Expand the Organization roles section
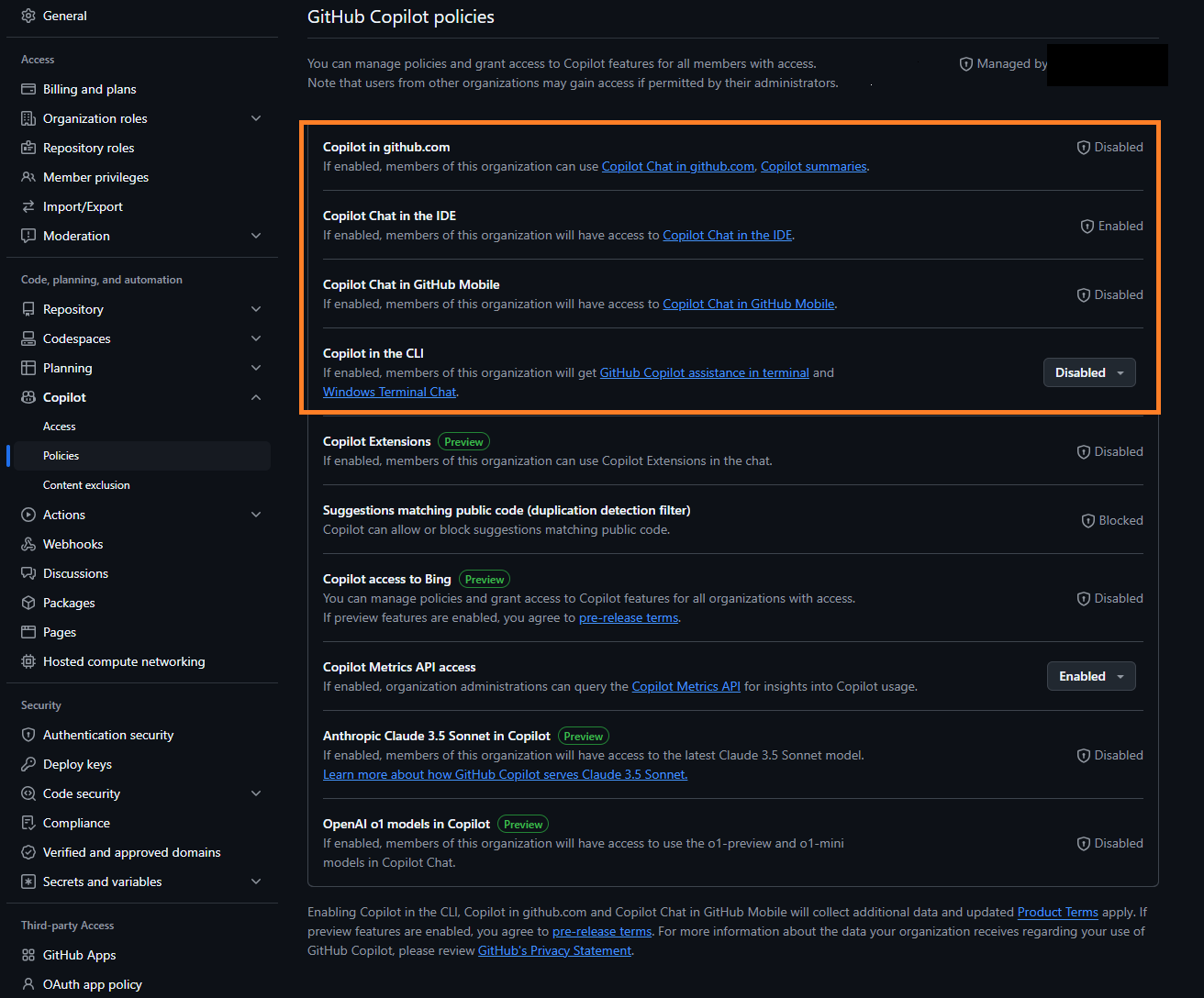 point(256,118)
